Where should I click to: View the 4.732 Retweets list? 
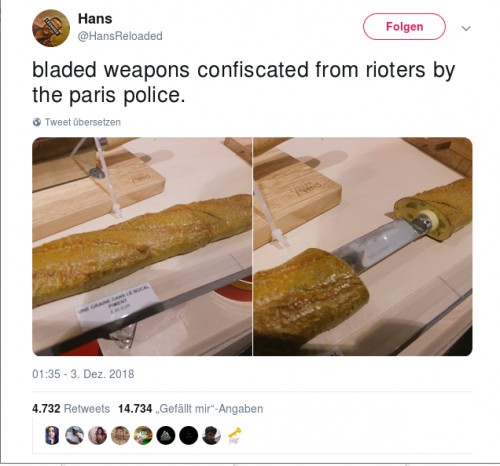coord(71,409)
